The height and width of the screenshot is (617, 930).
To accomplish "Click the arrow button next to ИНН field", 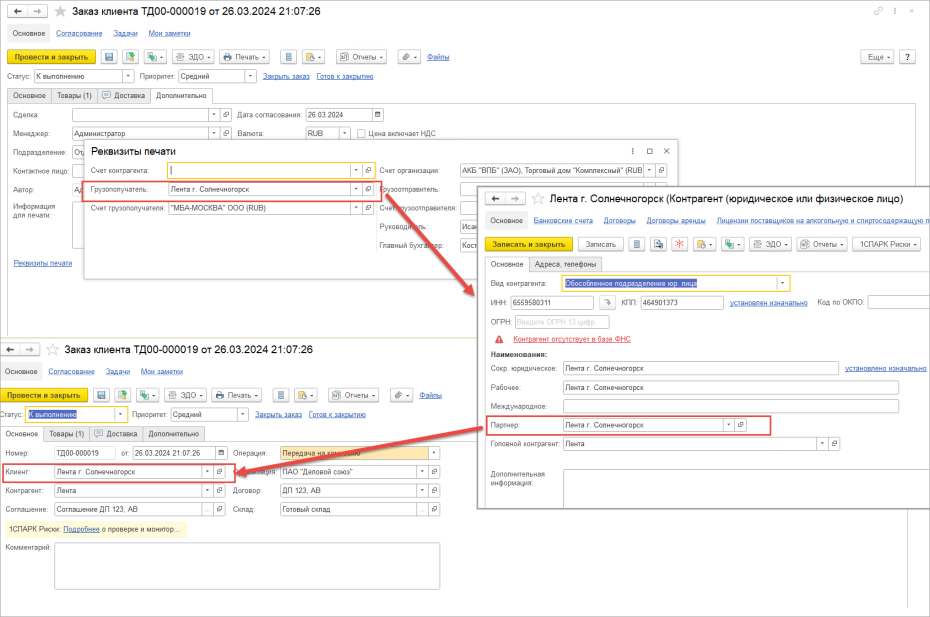I will pyautogui.click(x=607, y=303).
